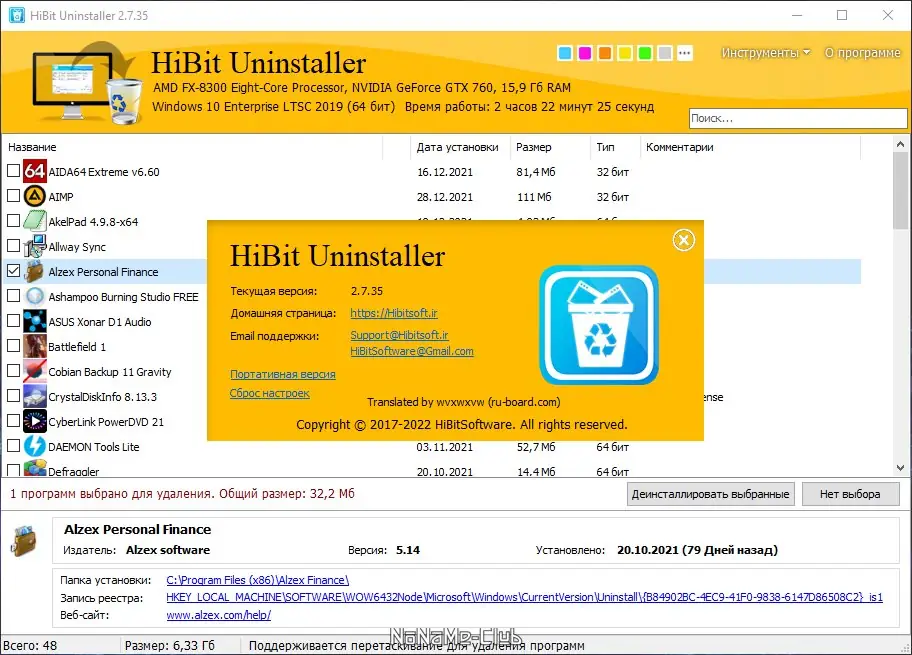This screenshot has width=912, height=655.
Task: Click the program list scrollbar down arrow
Action: [x=900, y=468]
